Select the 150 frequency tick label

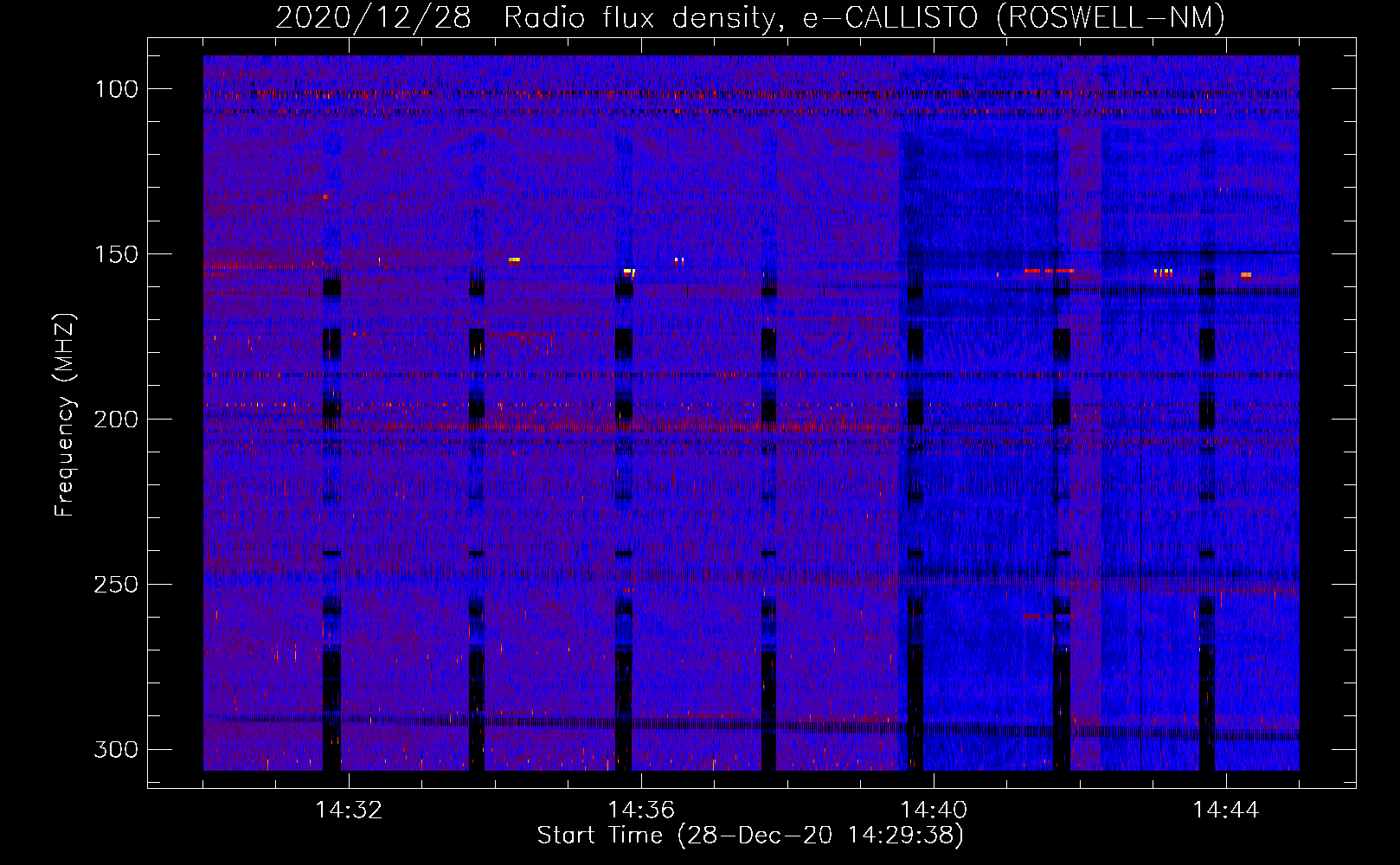[x=116, y=254]
